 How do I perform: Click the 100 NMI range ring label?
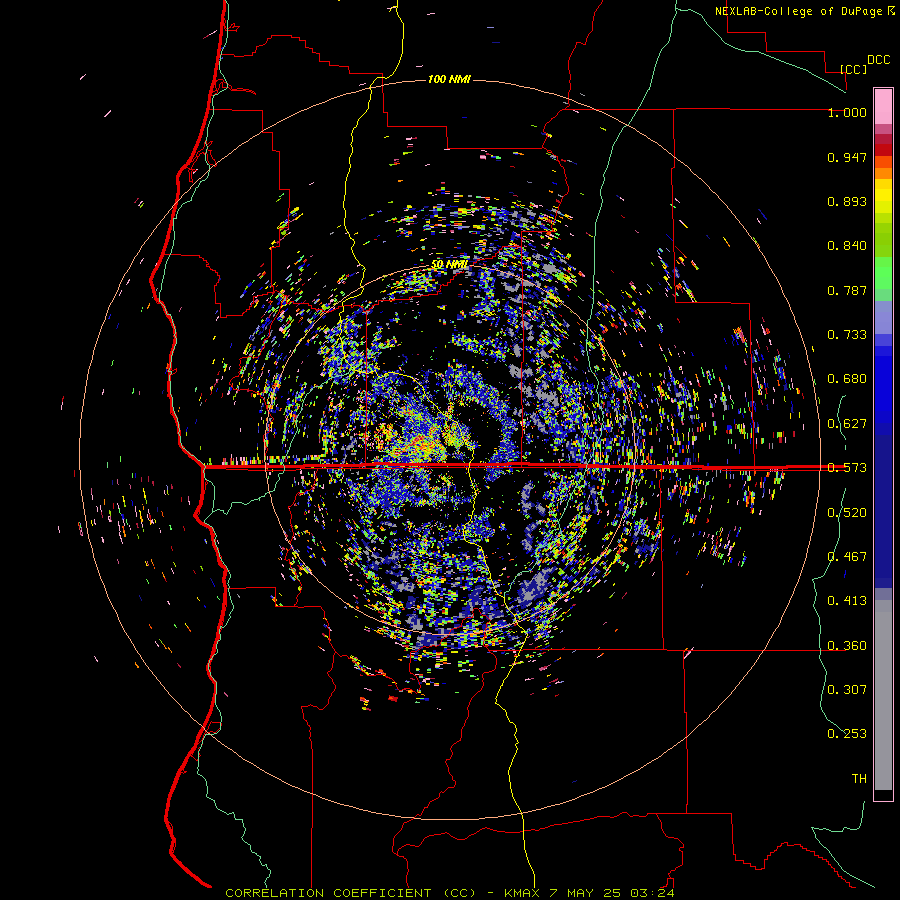point(449,79)
